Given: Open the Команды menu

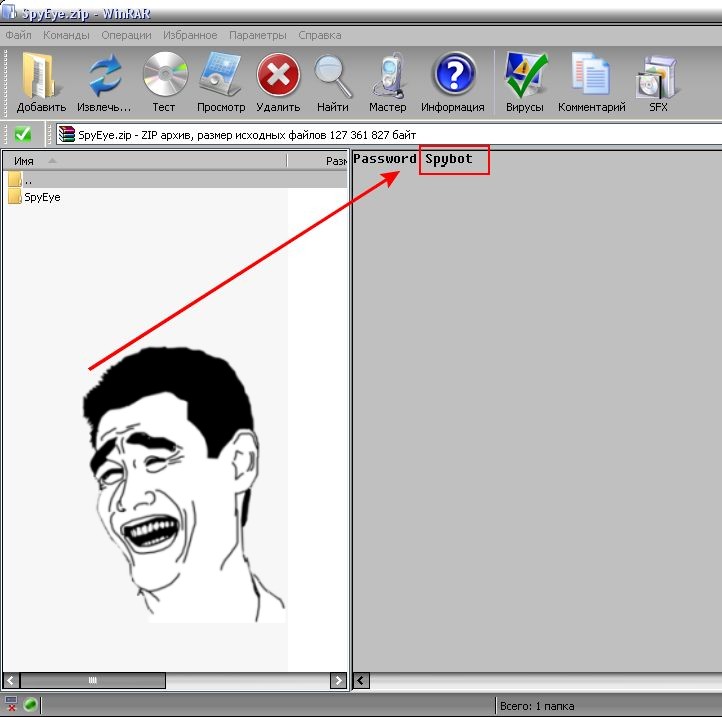Looking at the screenshot, I should (x=66, y=35).
